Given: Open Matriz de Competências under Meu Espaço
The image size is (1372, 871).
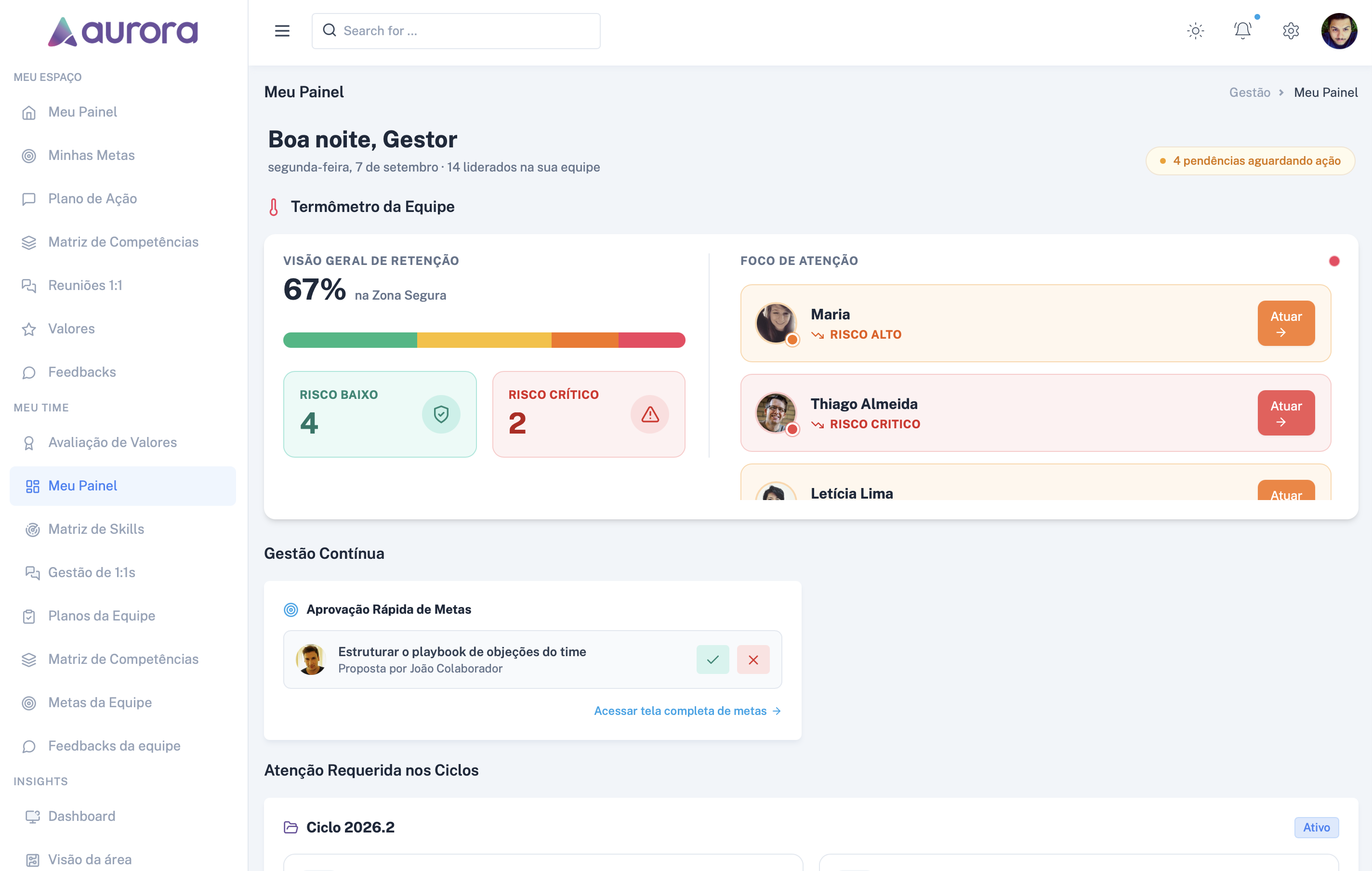Looking at the screenshot, I should tap(123, 242).
